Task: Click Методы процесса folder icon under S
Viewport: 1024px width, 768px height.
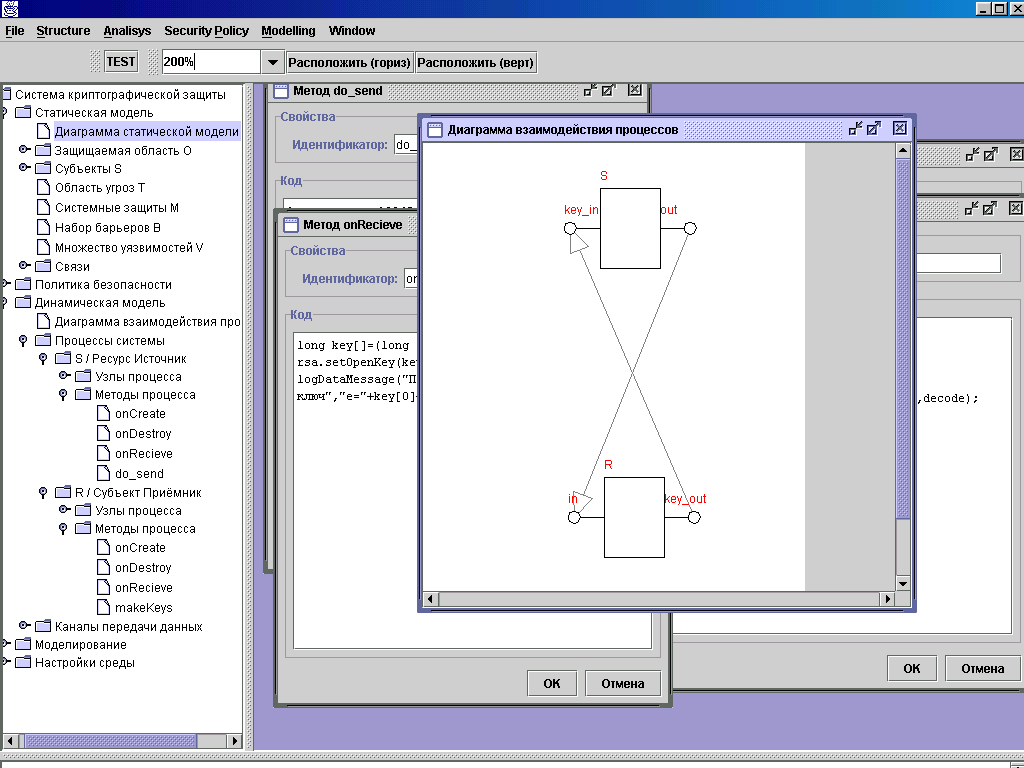Action: click(83, 394)
